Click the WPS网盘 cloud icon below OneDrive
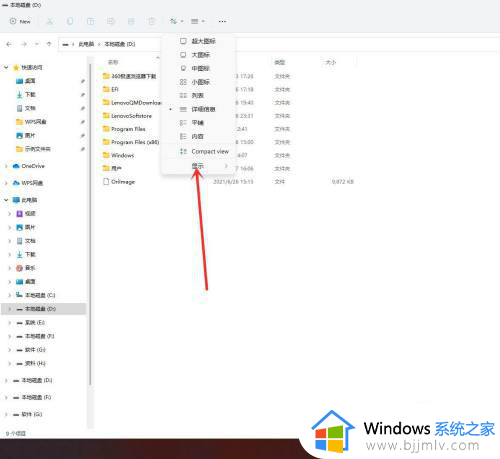The image size is (500, 459). [x=16, y=183]
